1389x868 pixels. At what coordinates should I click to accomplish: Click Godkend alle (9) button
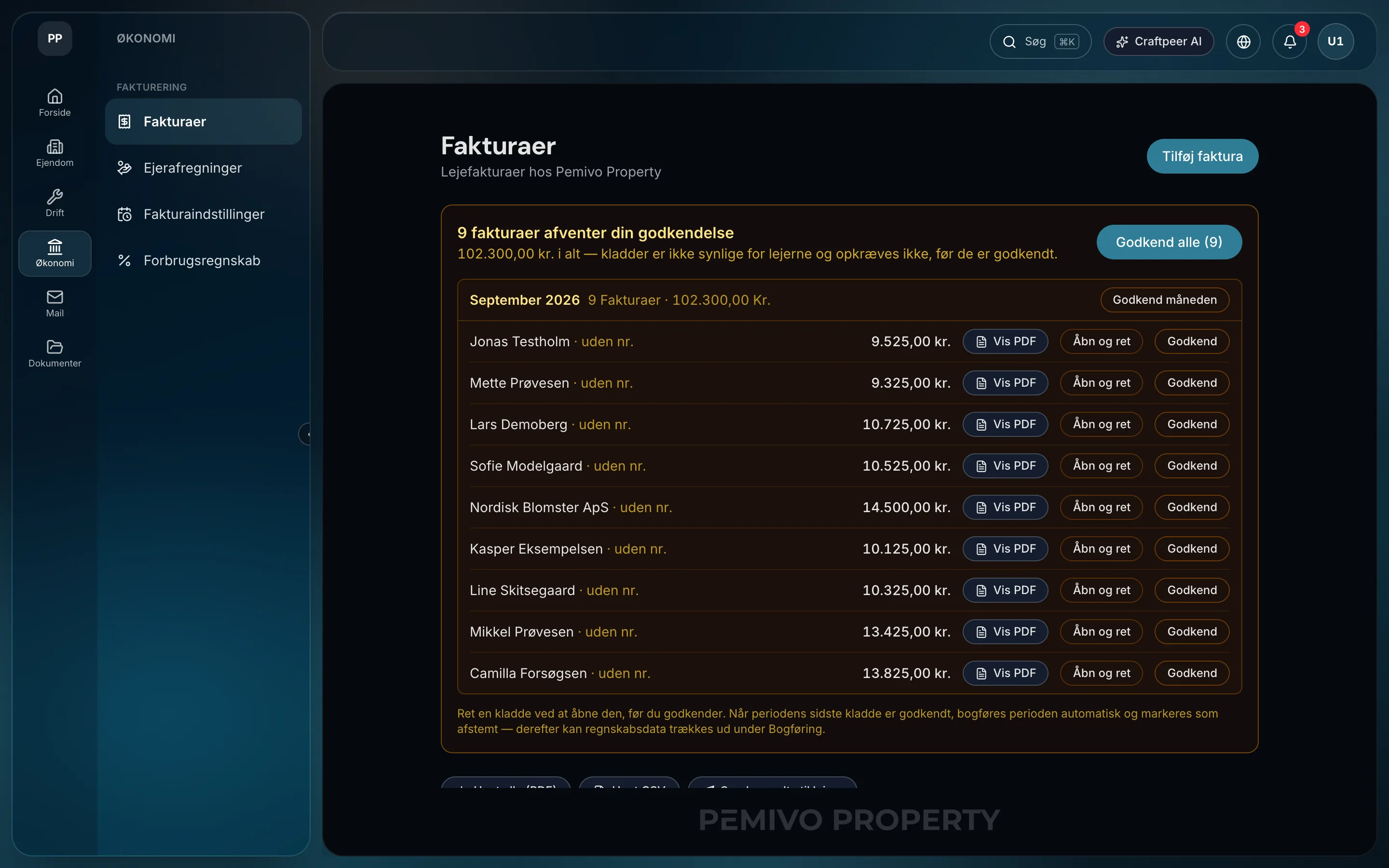pyautogui.click(x=1169, y=242)
